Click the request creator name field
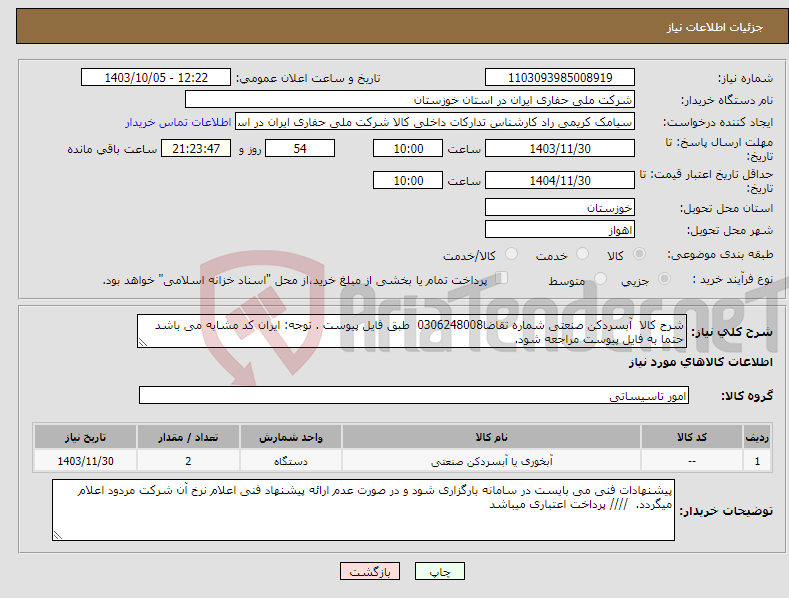Image resolution: width=789 pixels, height=598 pixels. point(435,122)
